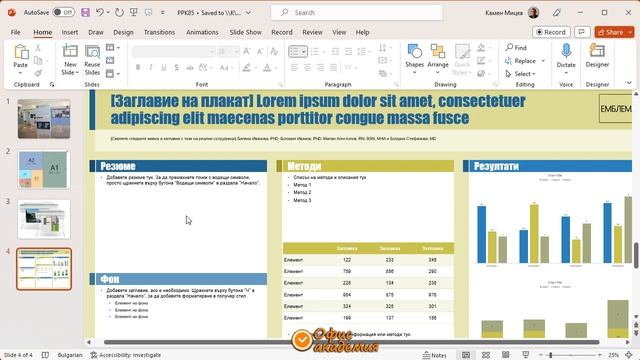Open the comments pane icon

click(x=582, y=32)
